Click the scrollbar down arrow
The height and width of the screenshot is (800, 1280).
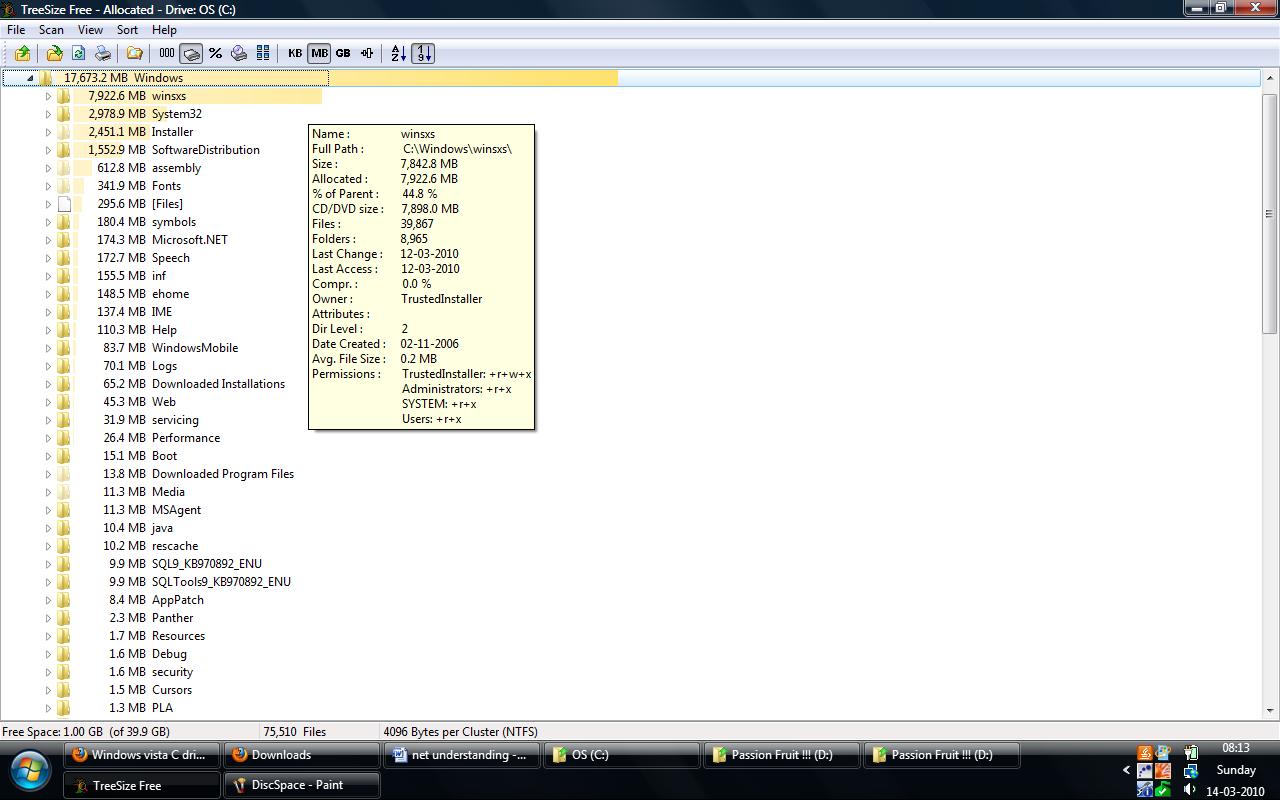(1270, 710)
